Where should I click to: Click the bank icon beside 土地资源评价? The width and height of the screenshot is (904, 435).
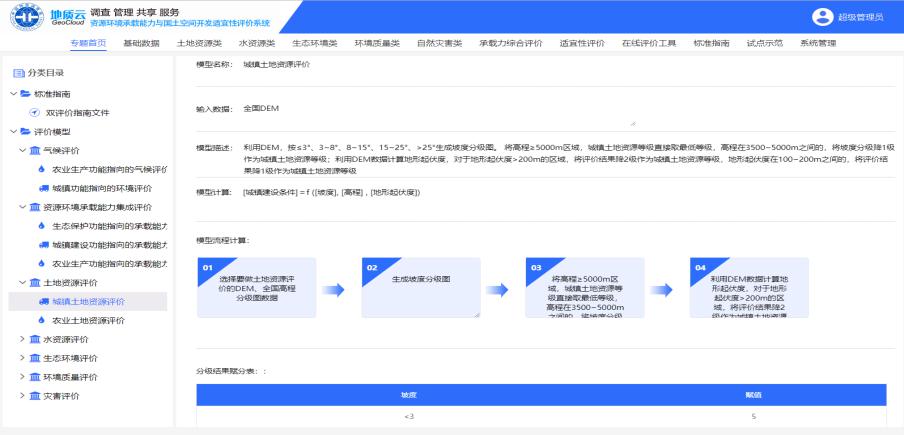pyautogui.click(x=35, y=282)
